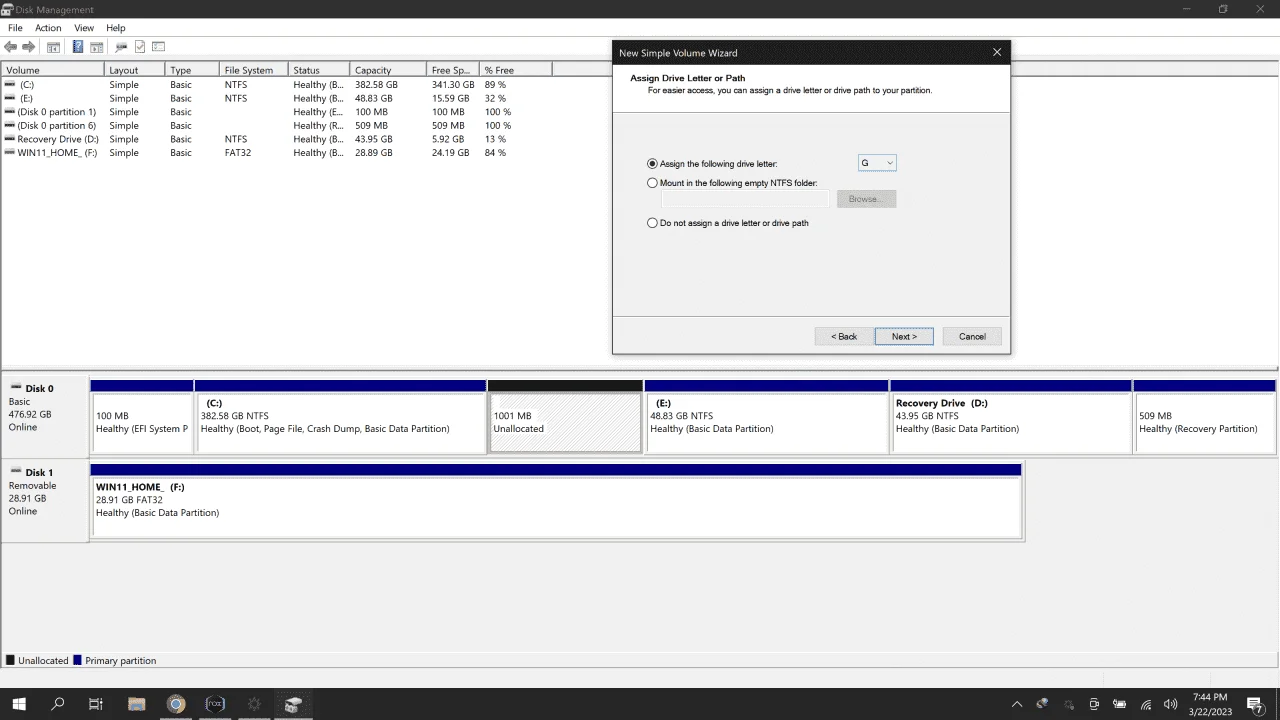Viewport: 1280px width, 720px height.
Task: Toggle Show/Hide Console Tree toolbar icon
Action: [x=54, y=47]
